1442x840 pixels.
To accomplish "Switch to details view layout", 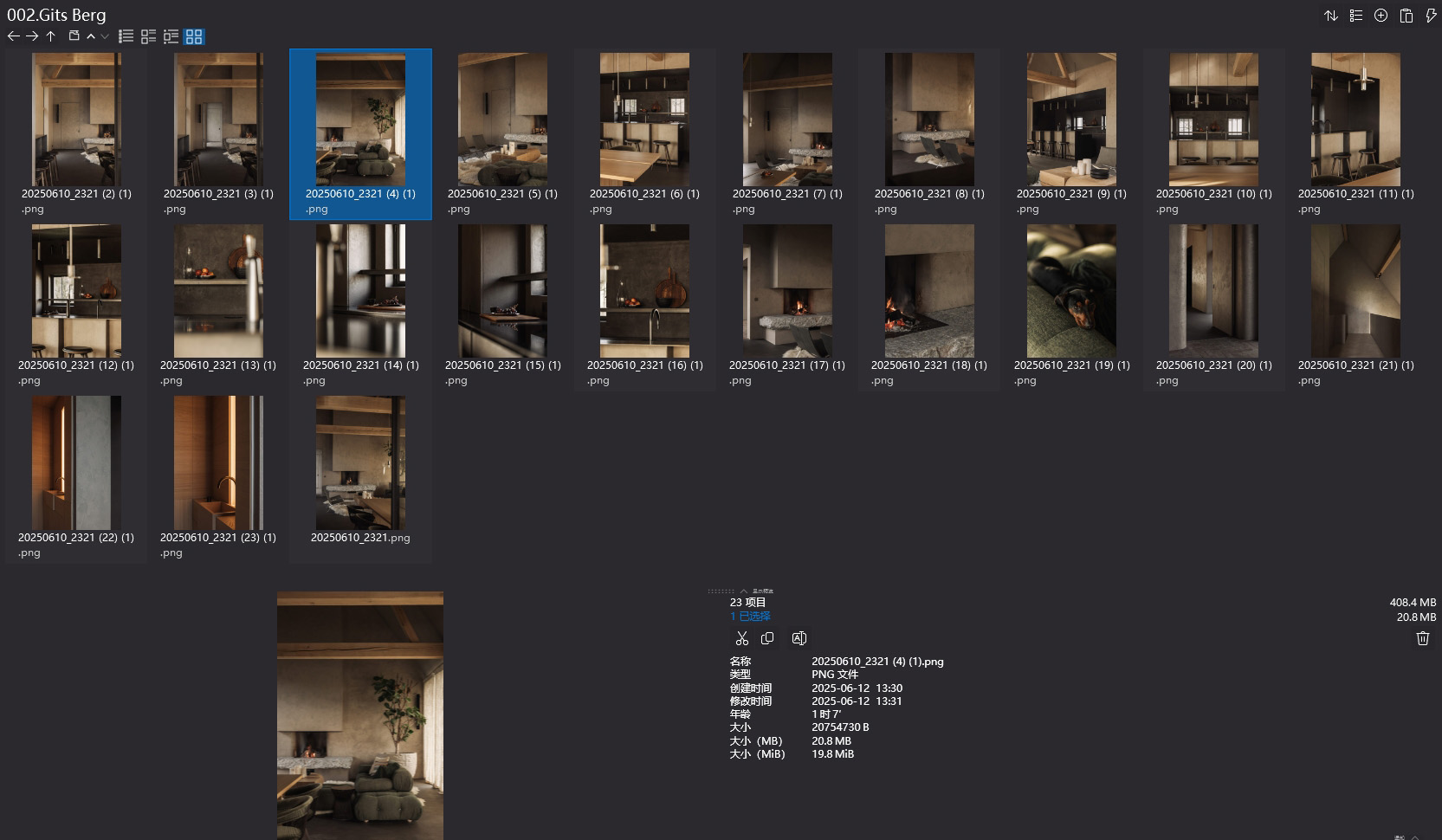I will point(147,36).
